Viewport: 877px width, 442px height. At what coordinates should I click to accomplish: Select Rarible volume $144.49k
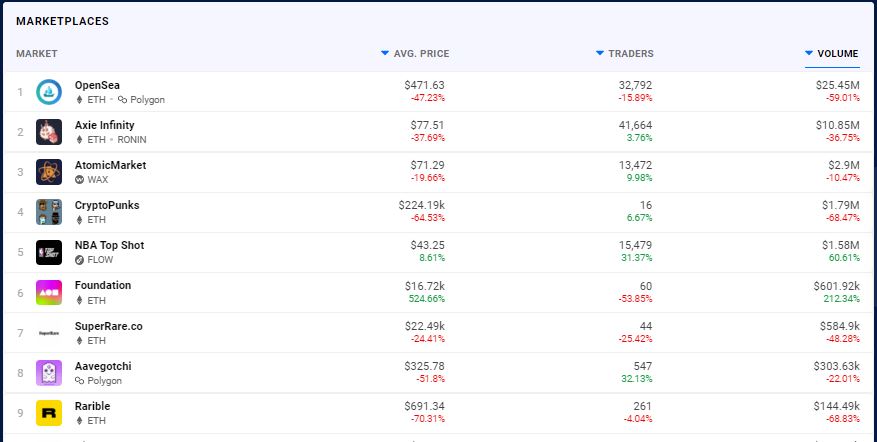[837, 406]
